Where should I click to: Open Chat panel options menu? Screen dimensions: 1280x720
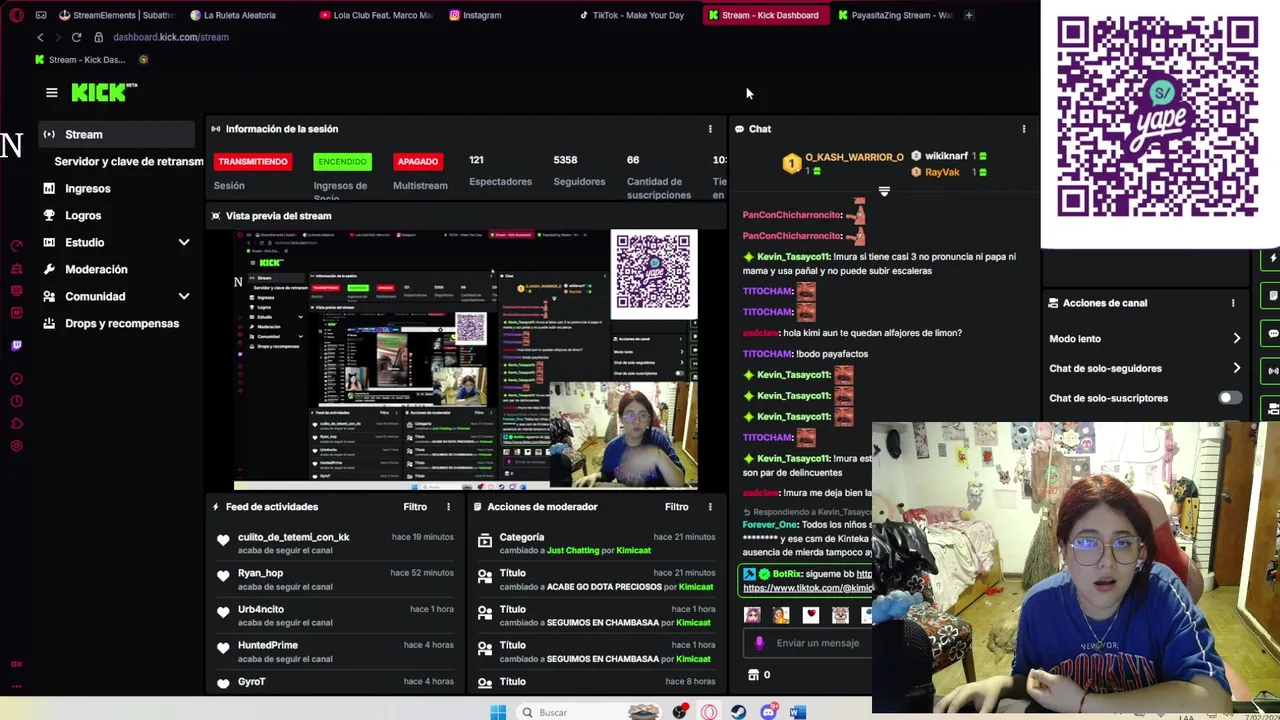coord(1023,129)
